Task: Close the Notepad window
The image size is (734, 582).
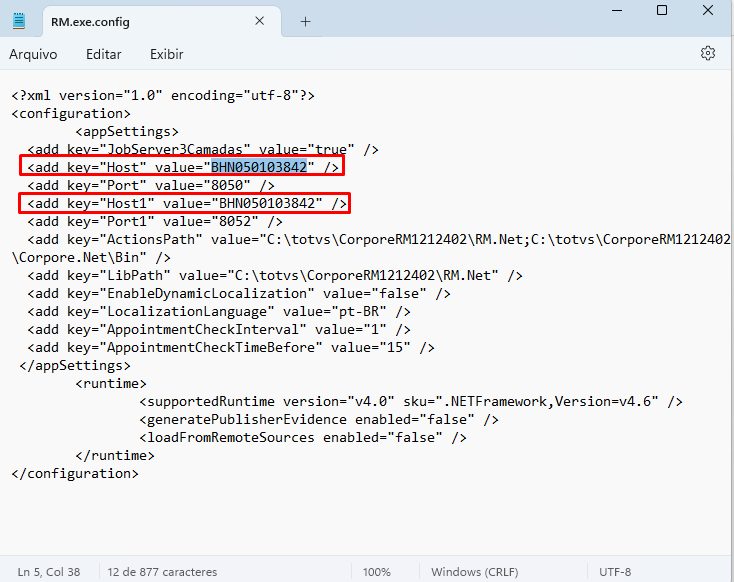Action: [x=708, y=10]
